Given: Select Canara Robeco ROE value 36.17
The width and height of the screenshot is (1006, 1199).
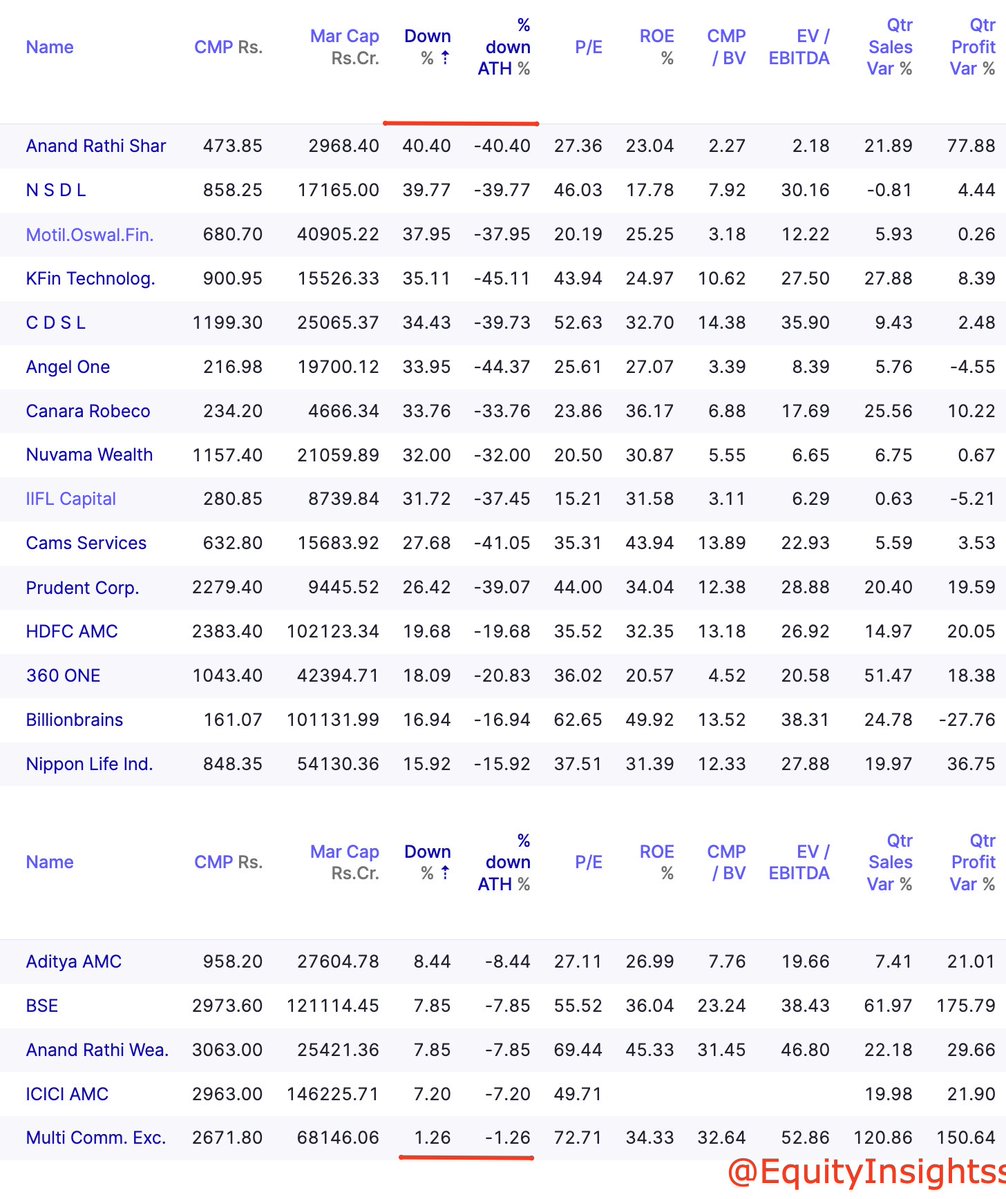Looking at the screenshot, I should pos(650,411).
